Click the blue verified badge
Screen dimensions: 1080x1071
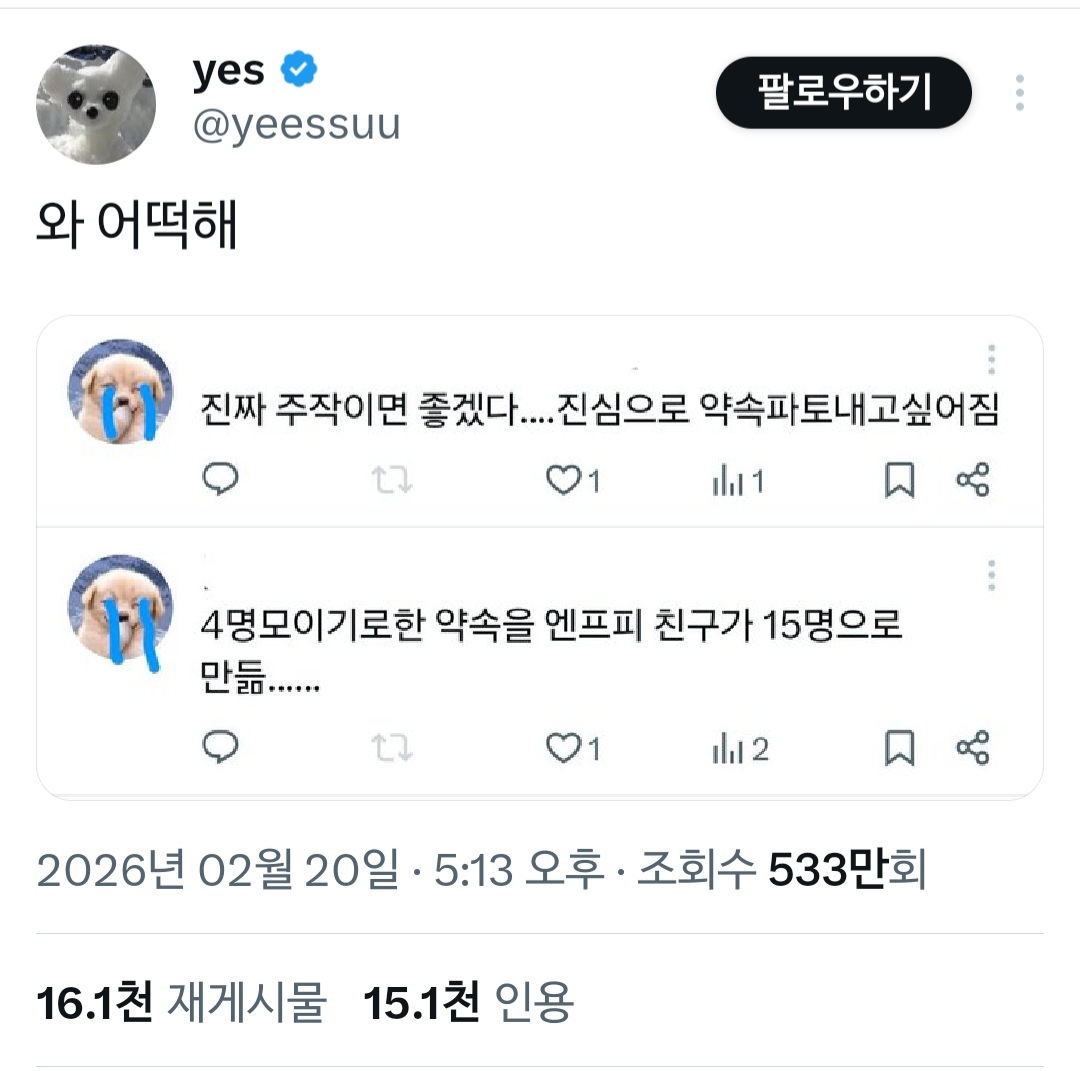(x=298, y=70)
